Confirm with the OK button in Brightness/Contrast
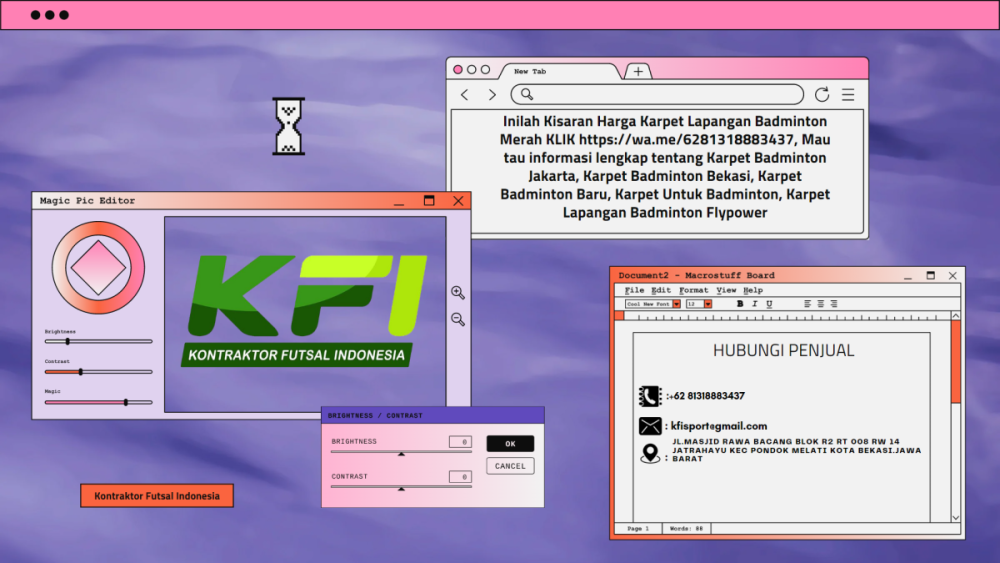 pyautogui.click(x=510, y=444)
